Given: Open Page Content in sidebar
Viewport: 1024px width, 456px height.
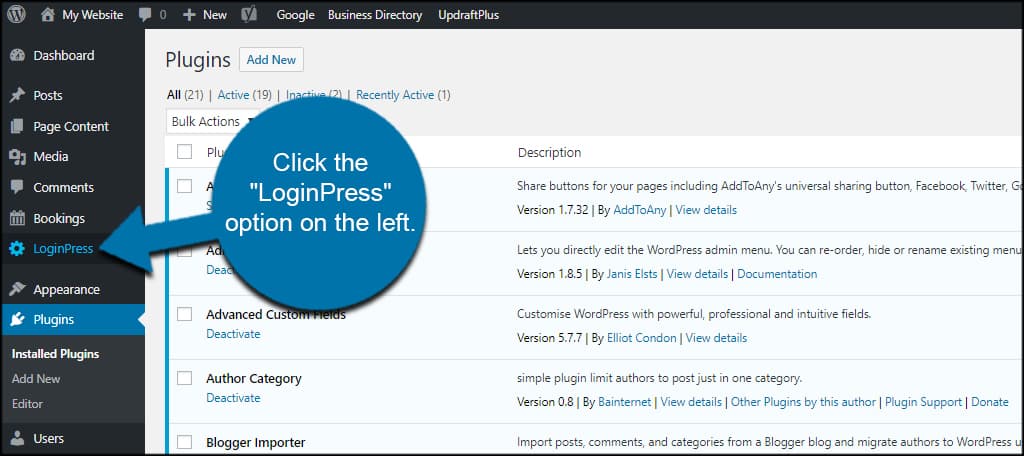Looking at the screenshot, I should pyautogui.click(x=71, y=126).
